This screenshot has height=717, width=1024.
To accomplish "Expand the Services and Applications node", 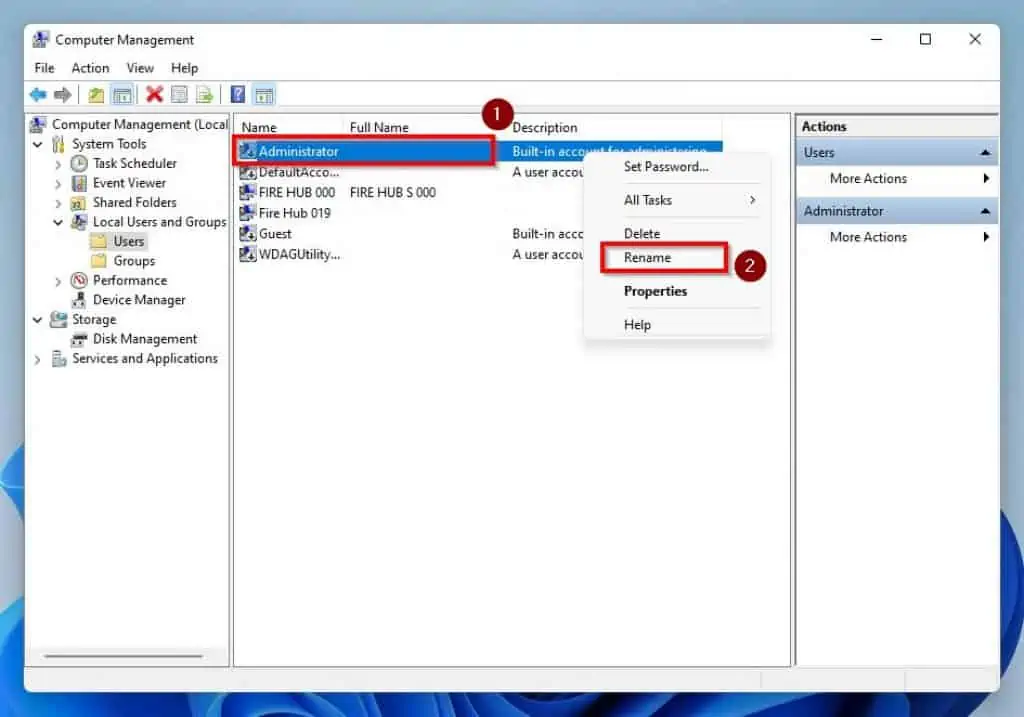I will (x=38, y=359).
